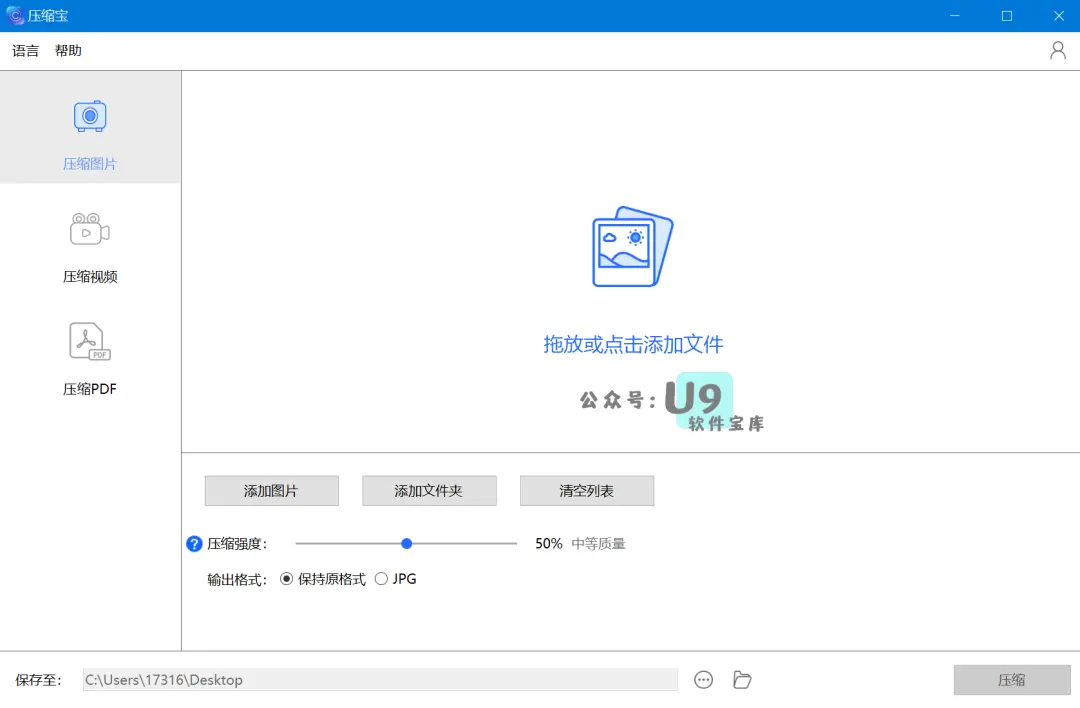The image size is (1080, 708).
Task: Open the 语言 menu
Action: pyautogui.click(x=25, y=50)
